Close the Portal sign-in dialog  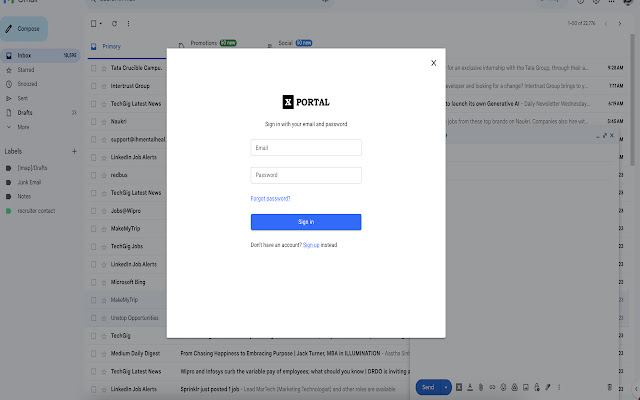pyautogui.click(x=433, y=63)
